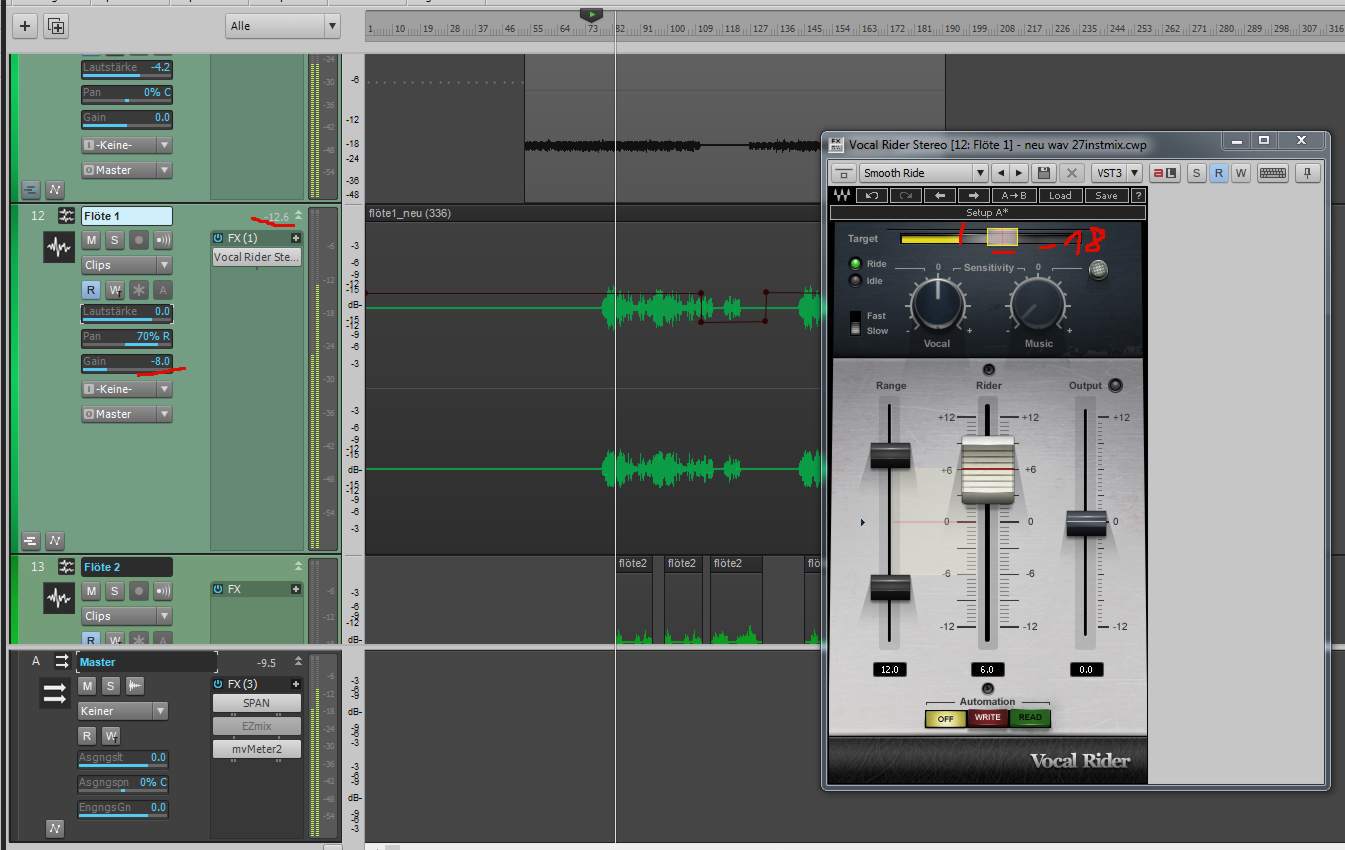Viewport: 1345px width, 850px height.
Task: Delete the Vocal Rider preset (X icon)
Action: click(1071, 173)
